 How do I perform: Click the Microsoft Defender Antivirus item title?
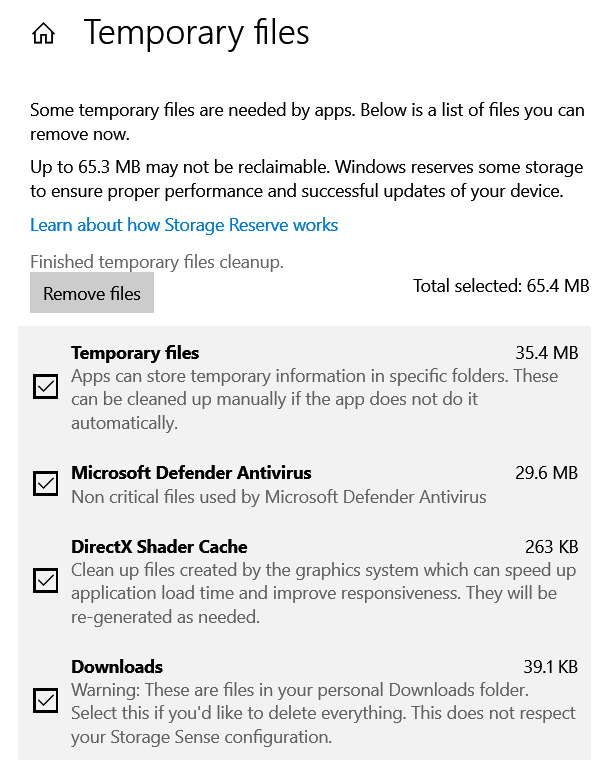click(191, 473)
